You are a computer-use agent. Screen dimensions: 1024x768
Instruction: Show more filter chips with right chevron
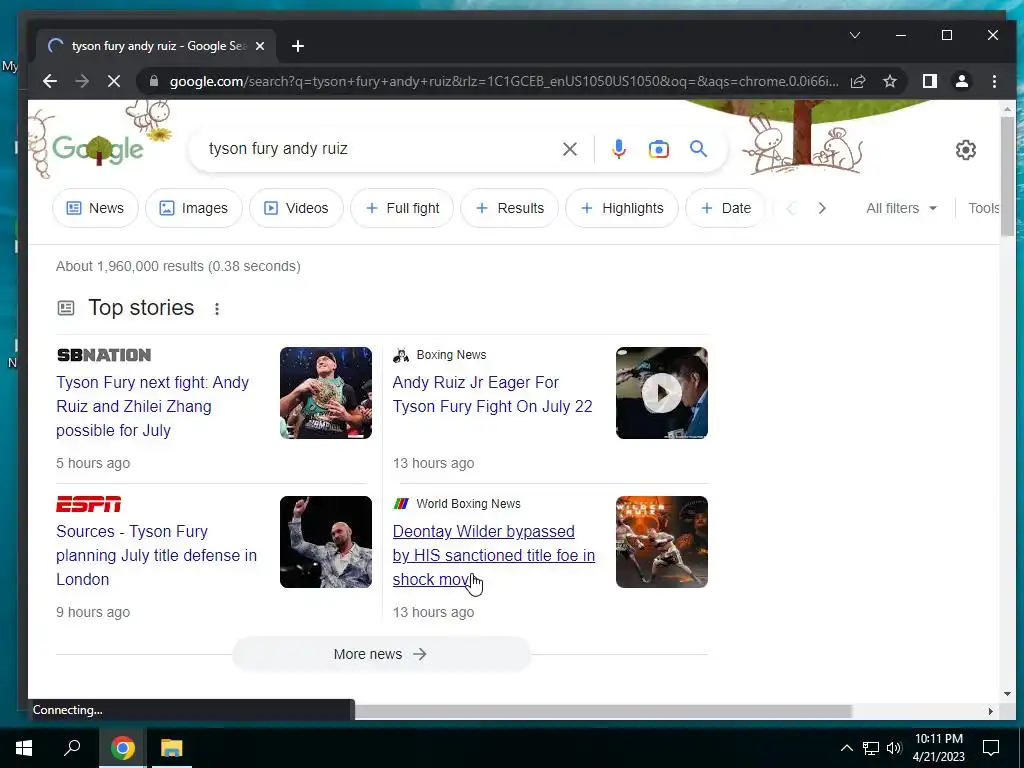click(x=822, y=208)
